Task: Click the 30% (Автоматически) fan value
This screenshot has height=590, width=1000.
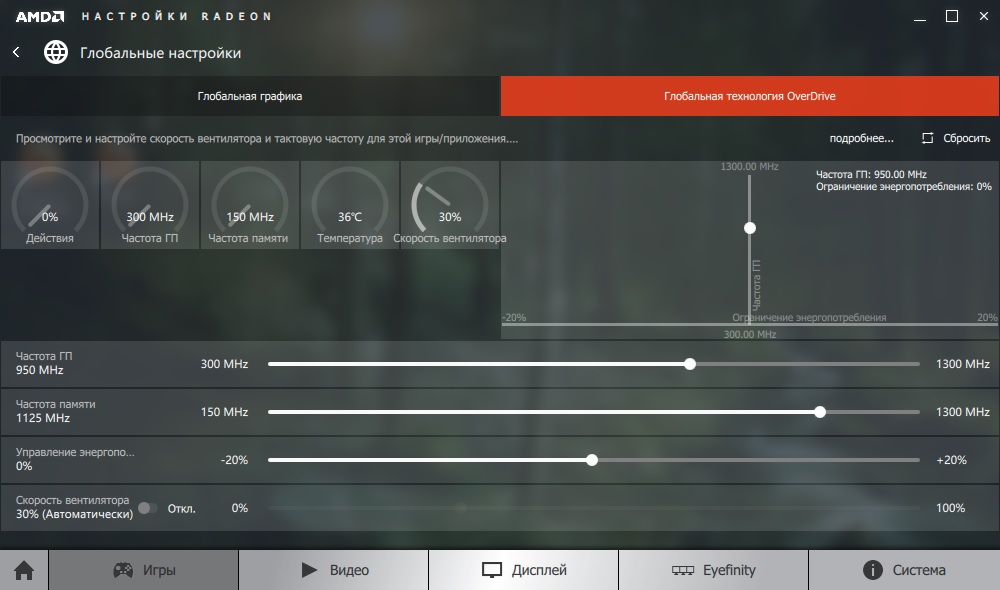Action: (75, 514)
